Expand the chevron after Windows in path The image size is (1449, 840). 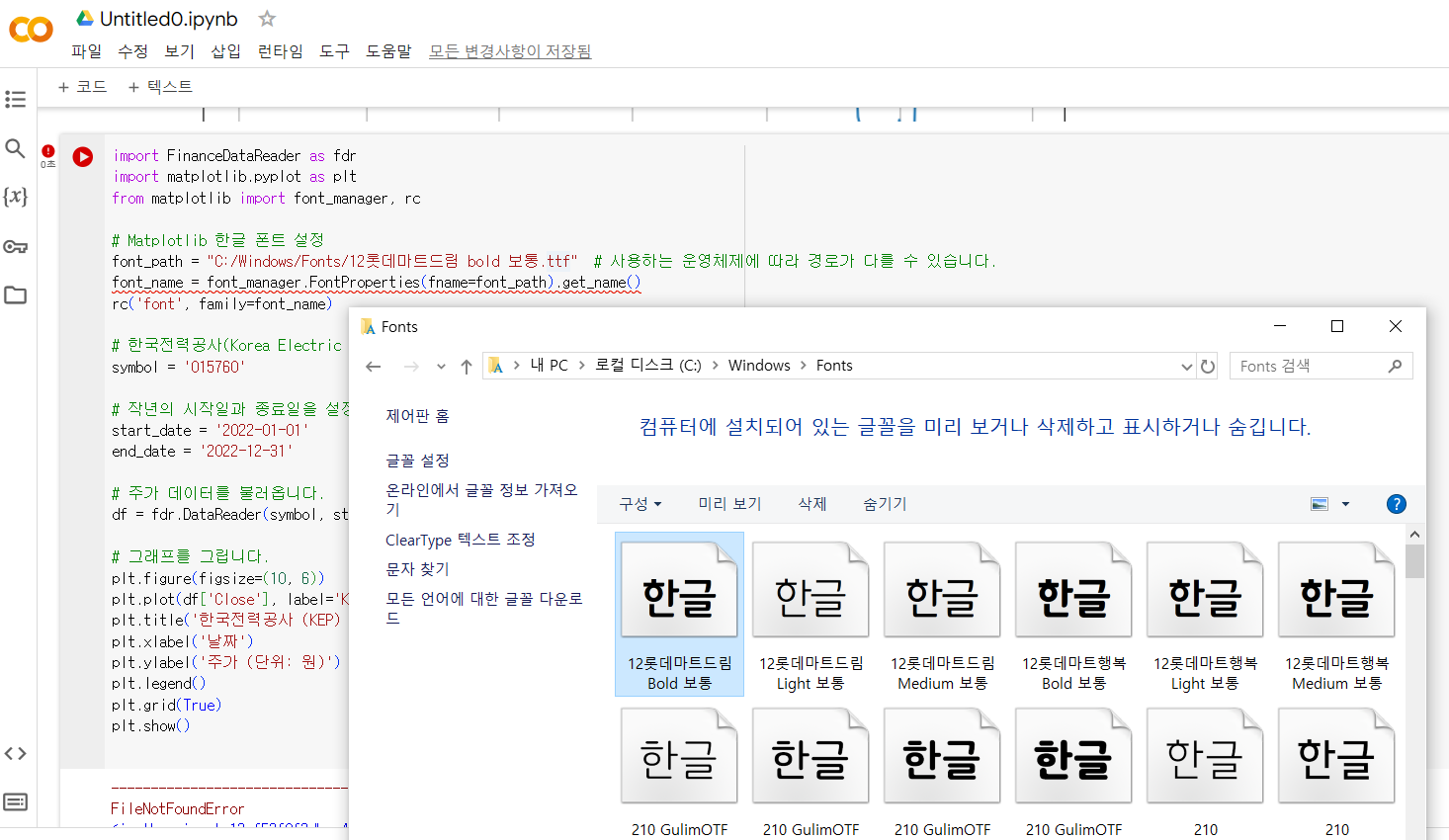[803, 366]
